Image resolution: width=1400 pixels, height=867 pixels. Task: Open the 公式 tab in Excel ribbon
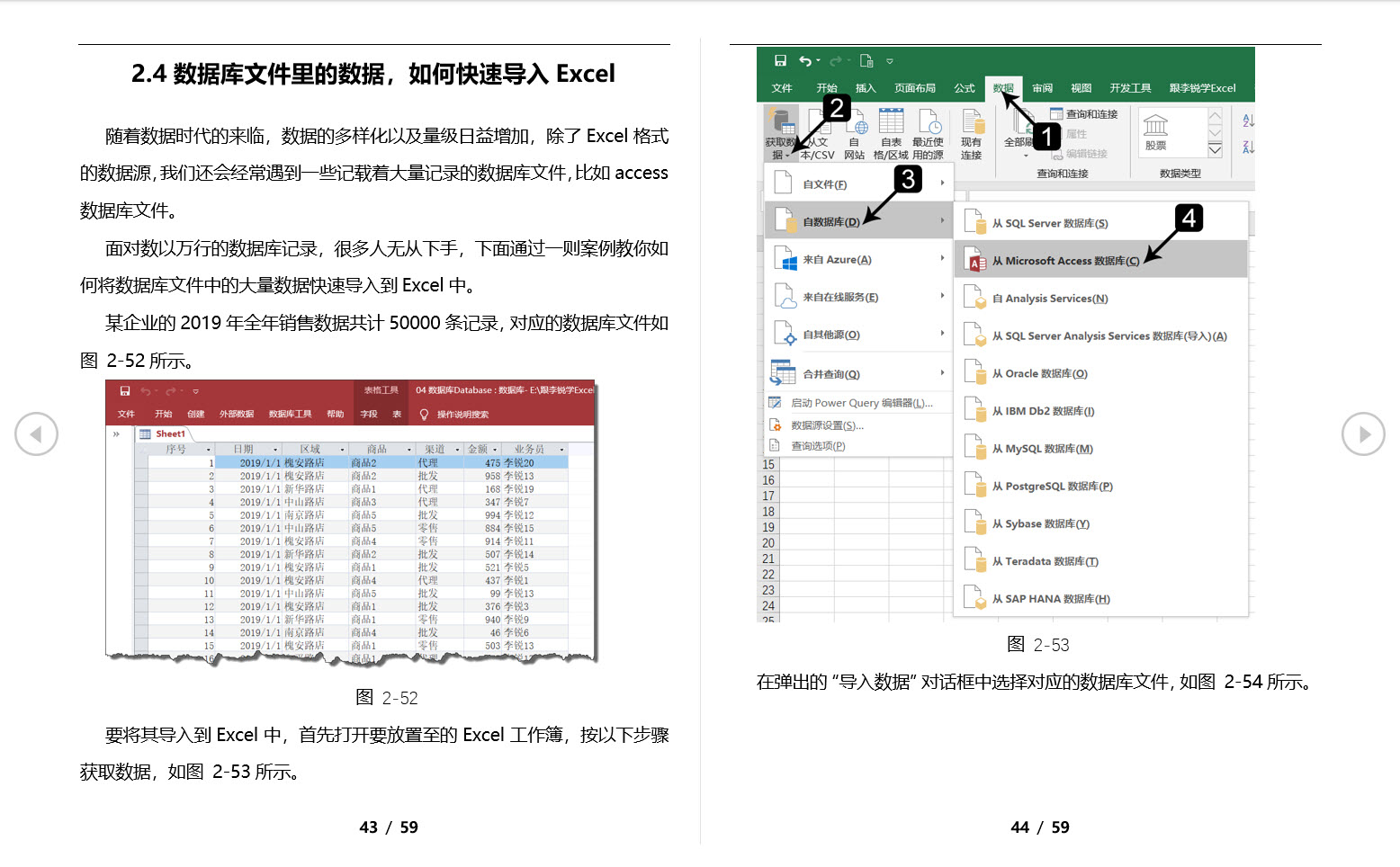point(965,88)
